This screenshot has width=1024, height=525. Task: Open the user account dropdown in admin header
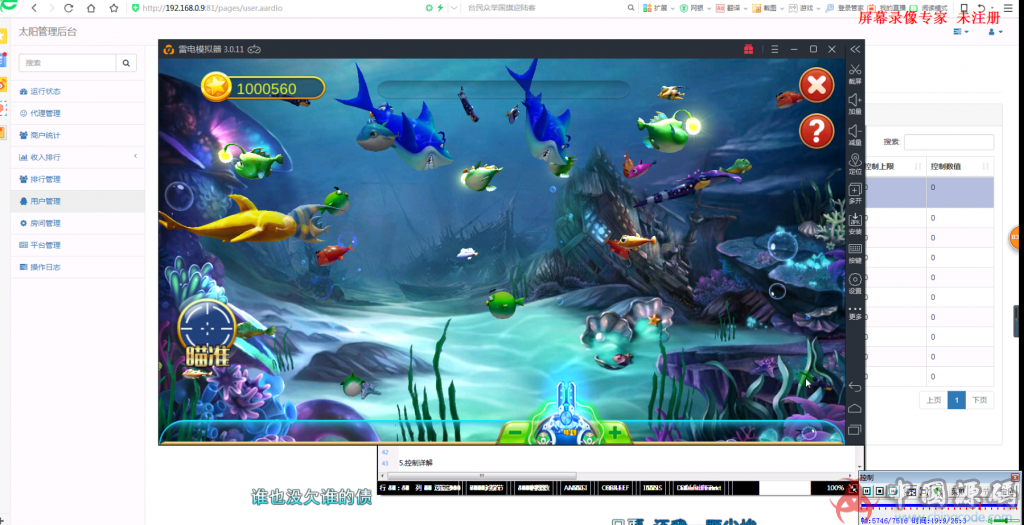[x=997, y=32]
